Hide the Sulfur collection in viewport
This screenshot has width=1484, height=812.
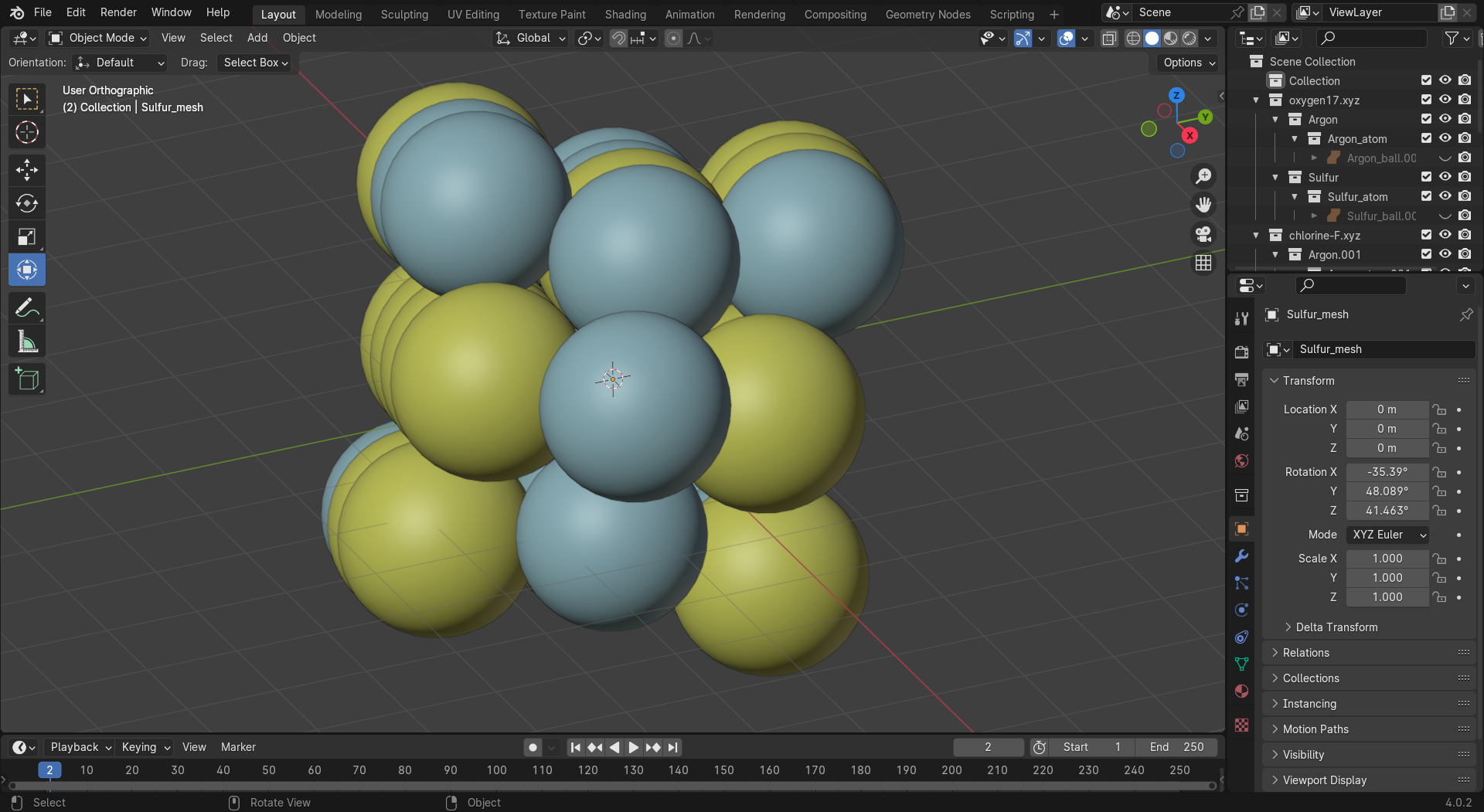click(1445, 177)
